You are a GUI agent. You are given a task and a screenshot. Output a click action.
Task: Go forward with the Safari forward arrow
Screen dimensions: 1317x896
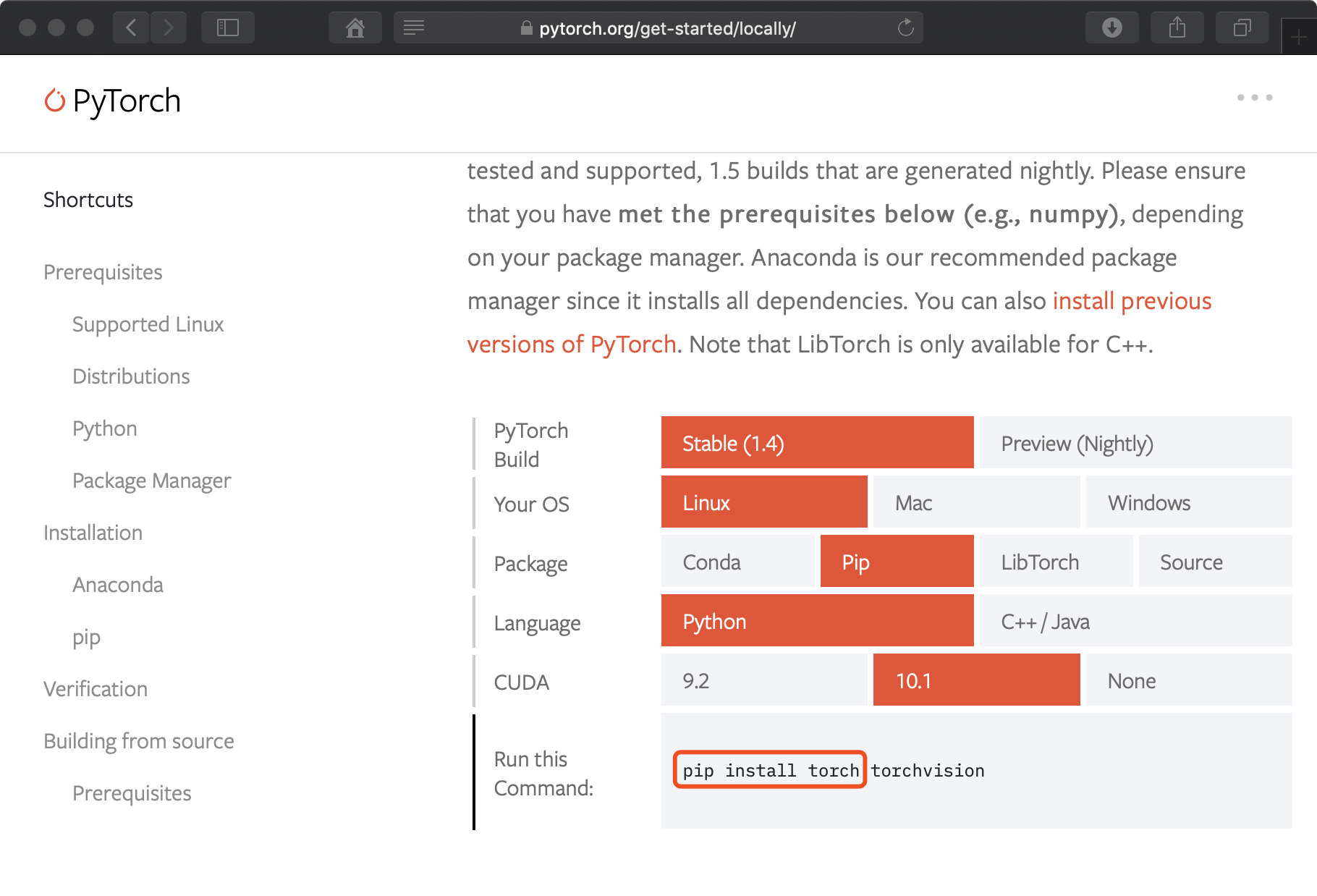(169, 28)
